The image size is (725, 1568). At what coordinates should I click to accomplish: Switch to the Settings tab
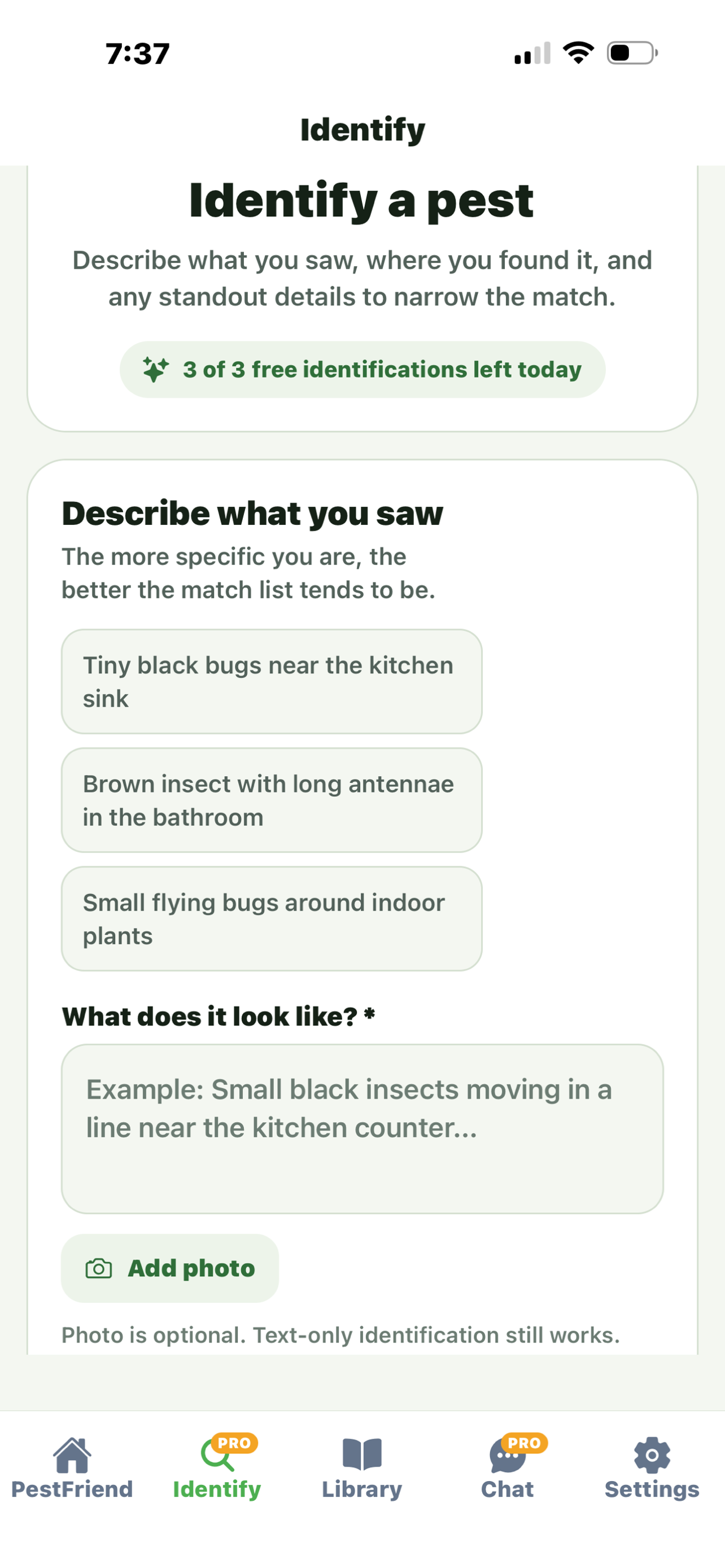point(652,1473)
